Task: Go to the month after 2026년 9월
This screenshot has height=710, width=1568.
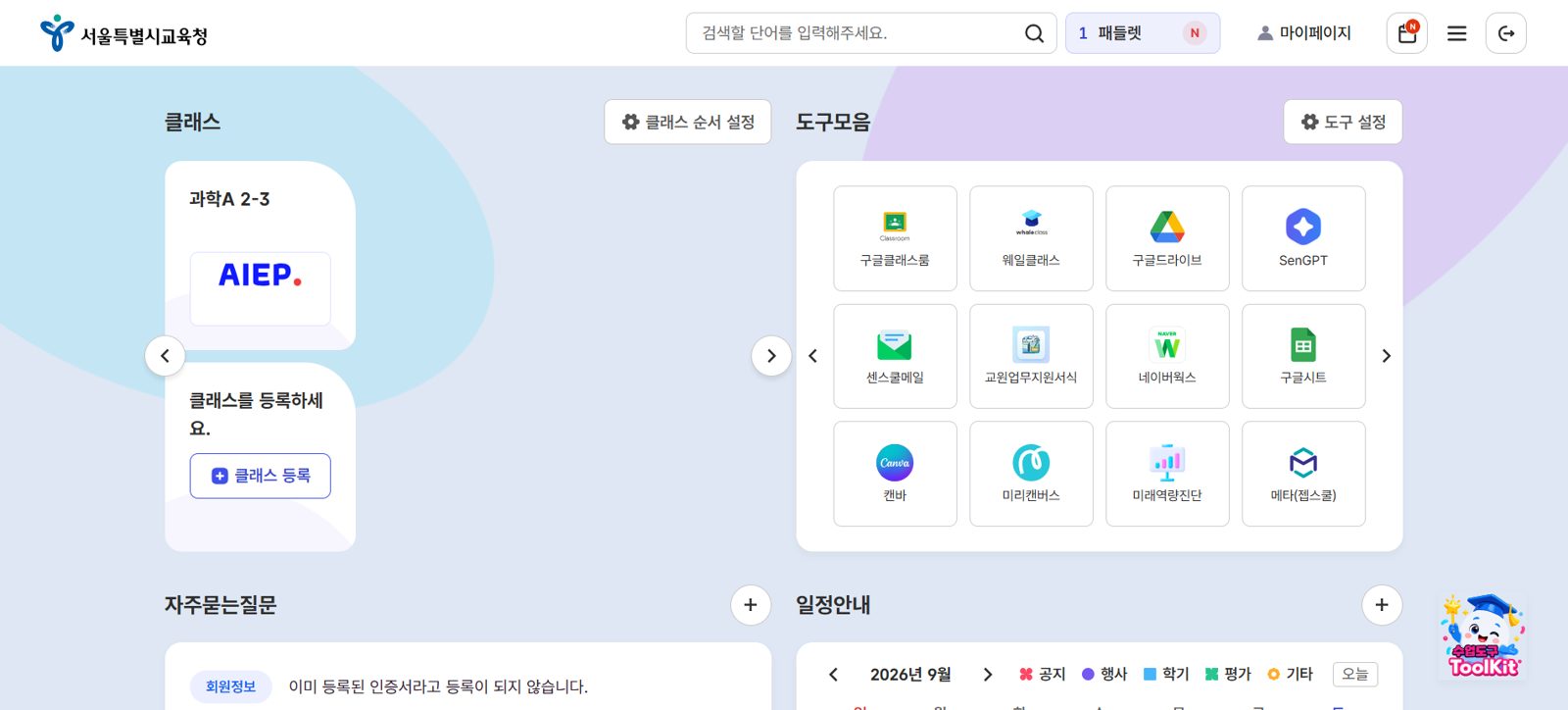Action: click(x=988, y=675)
